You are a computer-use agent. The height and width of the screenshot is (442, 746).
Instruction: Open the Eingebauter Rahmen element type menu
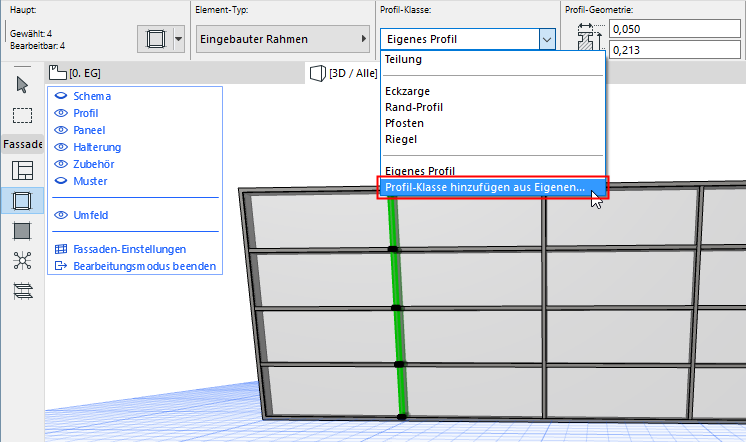pos(283,39)
